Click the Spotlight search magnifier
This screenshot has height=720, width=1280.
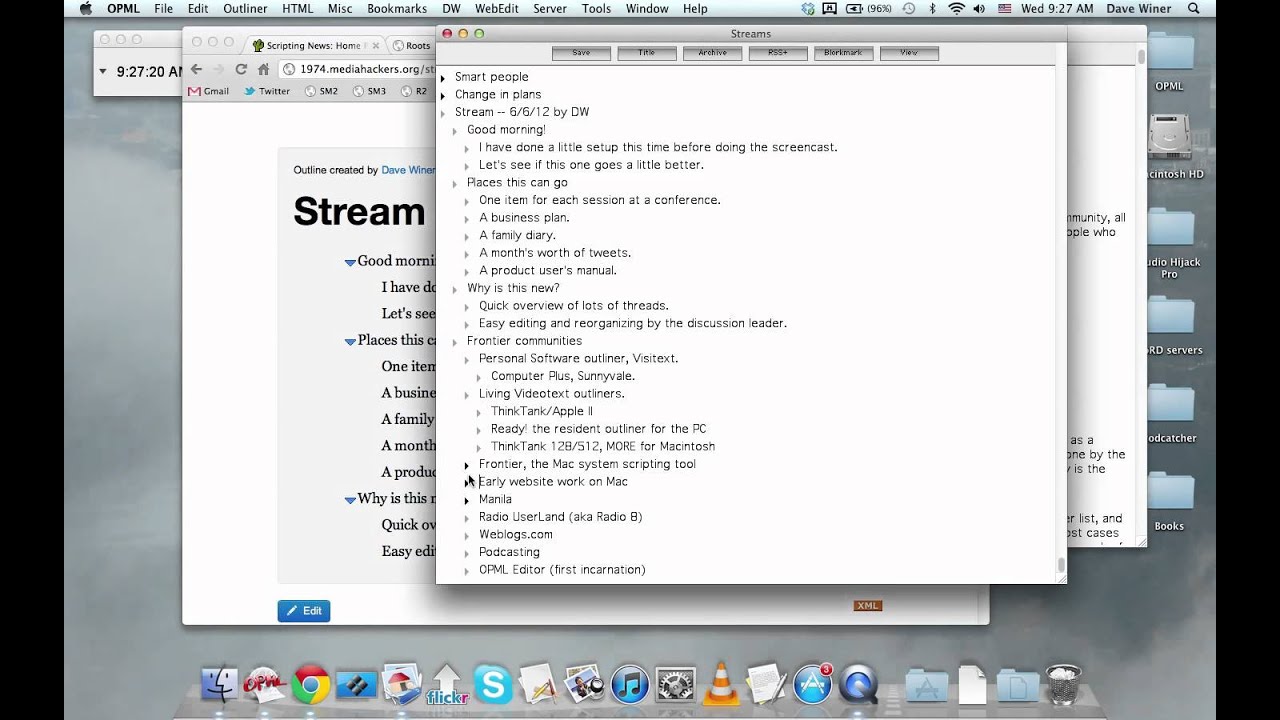point(1193,9)
